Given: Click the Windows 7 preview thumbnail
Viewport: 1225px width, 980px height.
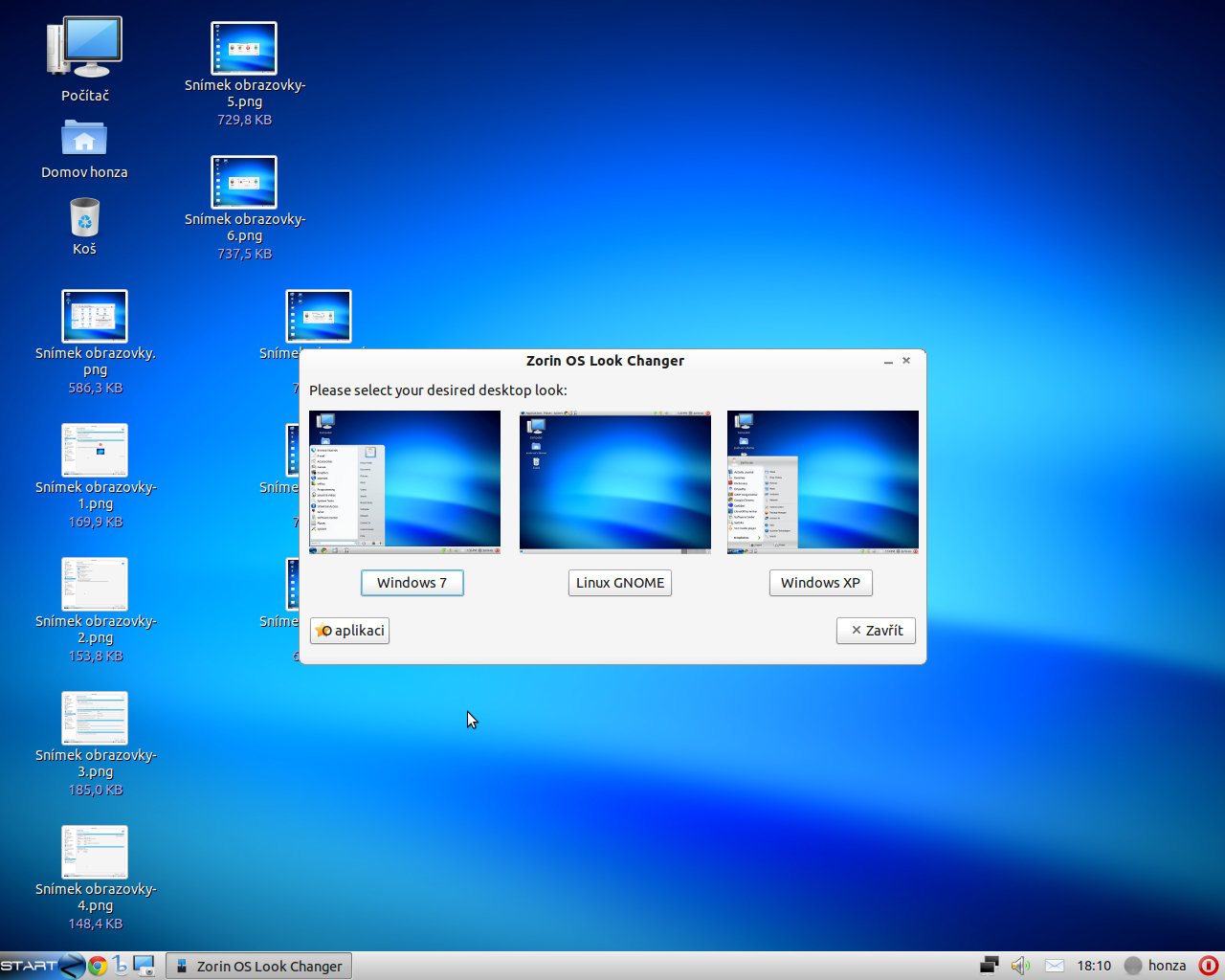Looking at the screenshot, I should pyautogui.click(x=405, y=482).
